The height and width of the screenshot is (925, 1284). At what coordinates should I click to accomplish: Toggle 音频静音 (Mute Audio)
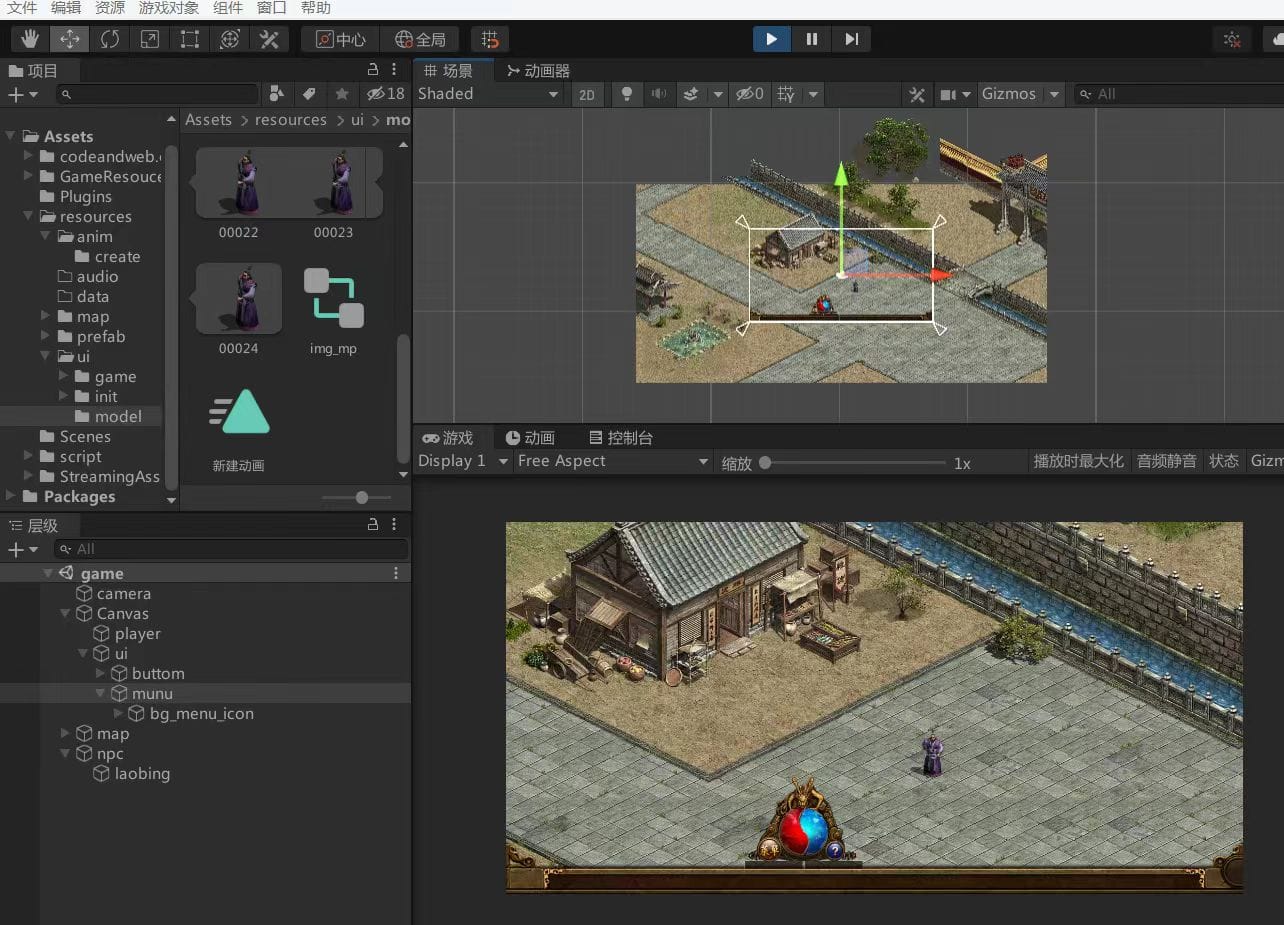(1166, 461)
